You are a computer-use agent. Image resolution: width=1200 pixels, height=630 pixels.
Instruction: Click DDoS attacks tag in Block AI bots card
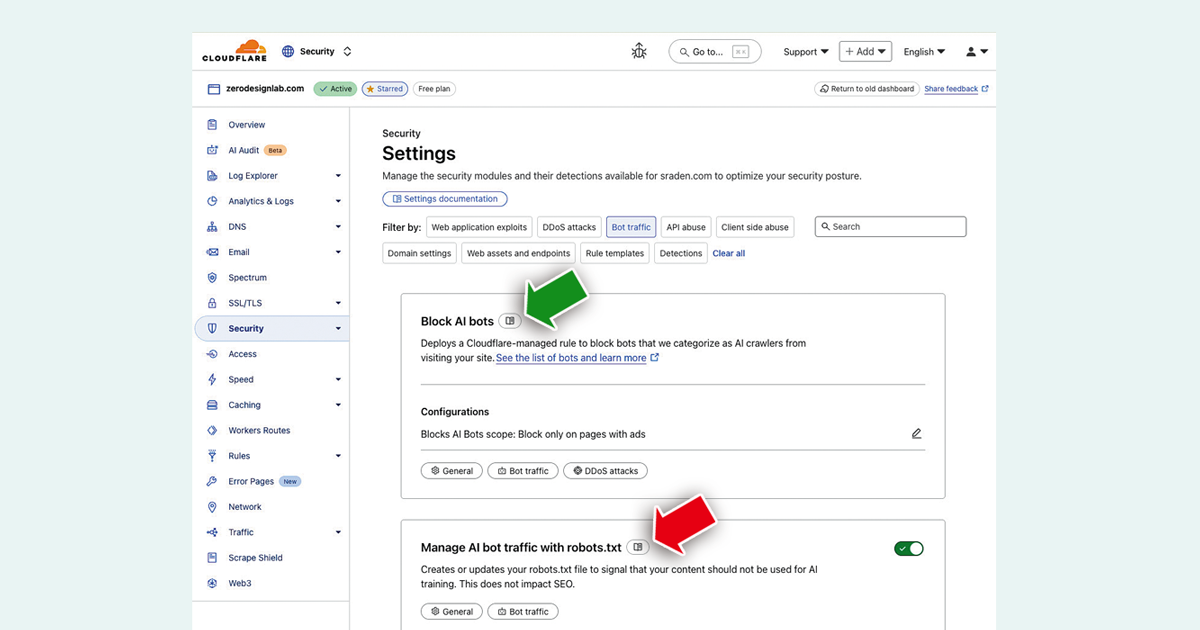(x=606, y=470)
